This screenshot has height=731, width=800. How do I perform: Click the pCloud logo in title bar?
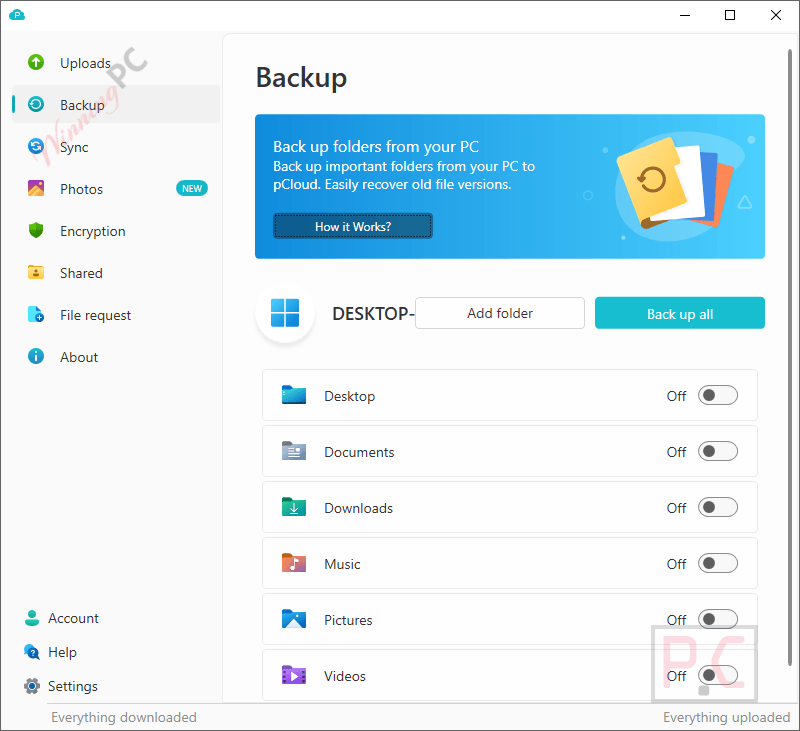(17, 15)
